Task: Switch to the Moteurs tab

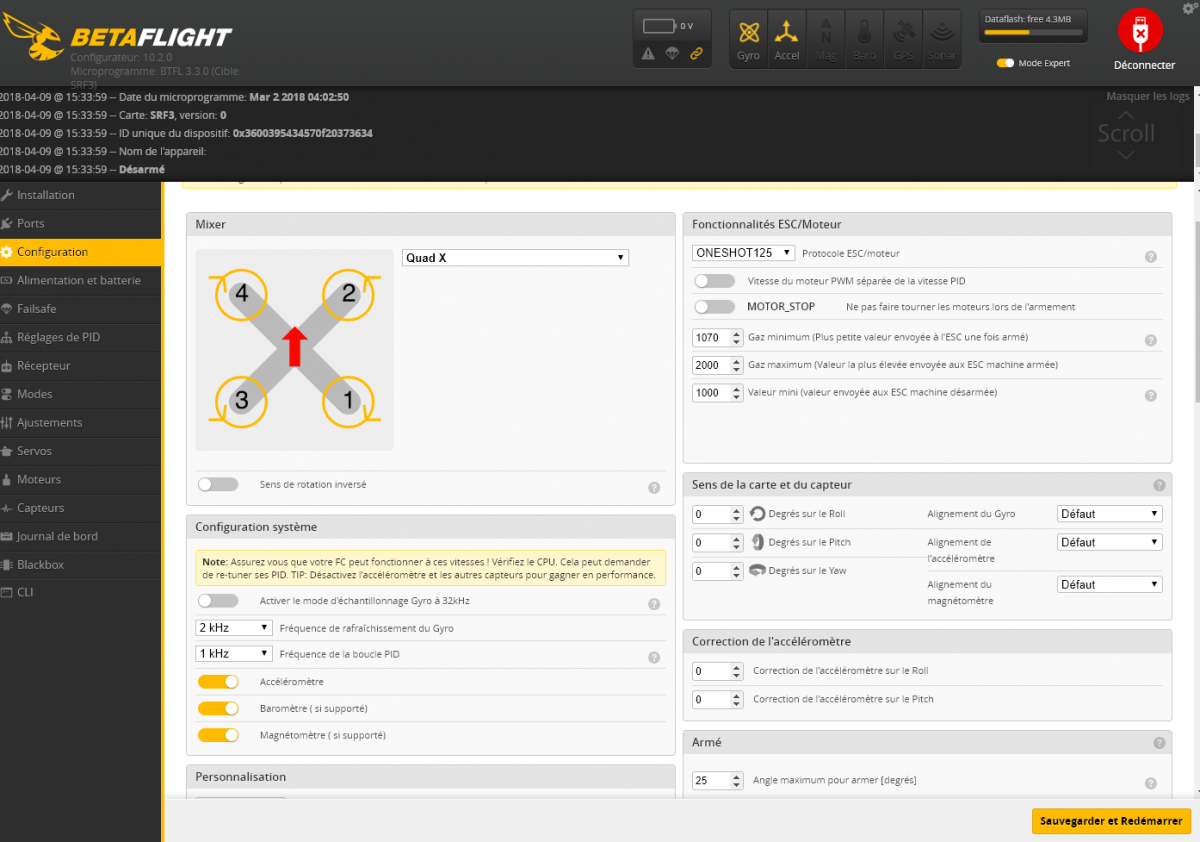Action: click(39, 479)
